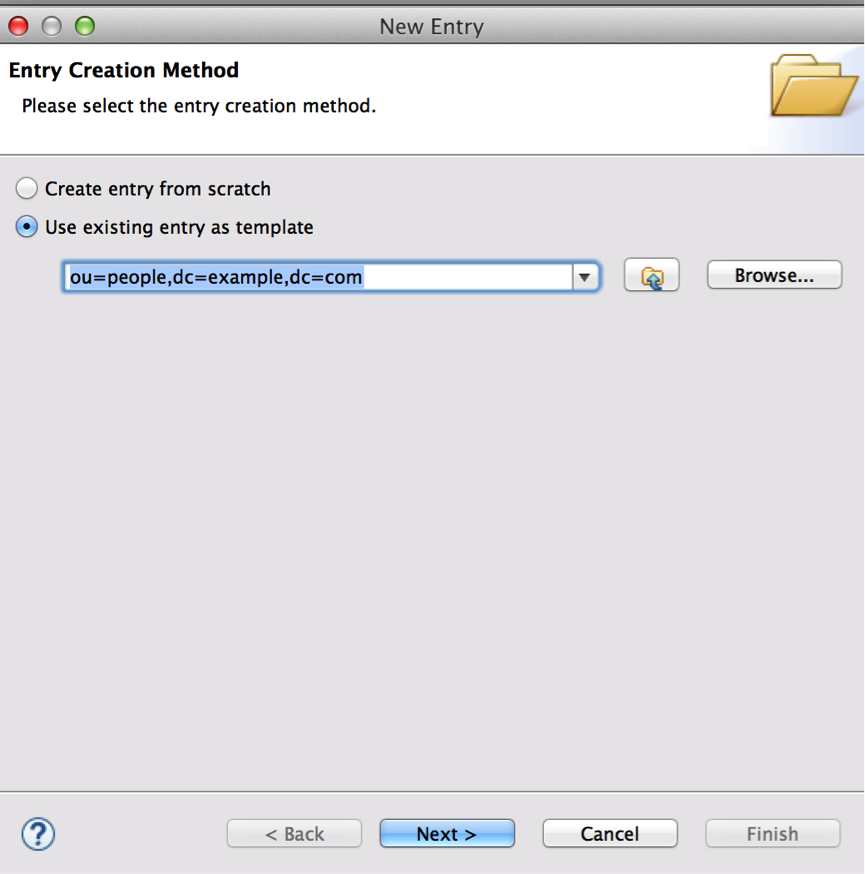Viewport: 865px width, 874px height.
Task: Open context help via the question mark icon
Action: point(37,833)
